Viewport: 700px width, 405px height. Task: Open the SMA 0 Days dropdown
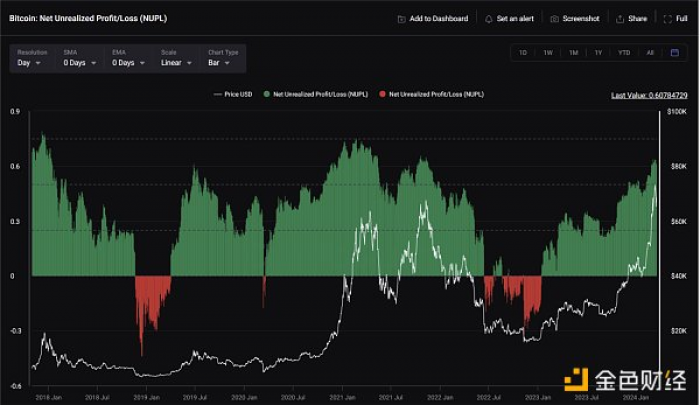79,58
